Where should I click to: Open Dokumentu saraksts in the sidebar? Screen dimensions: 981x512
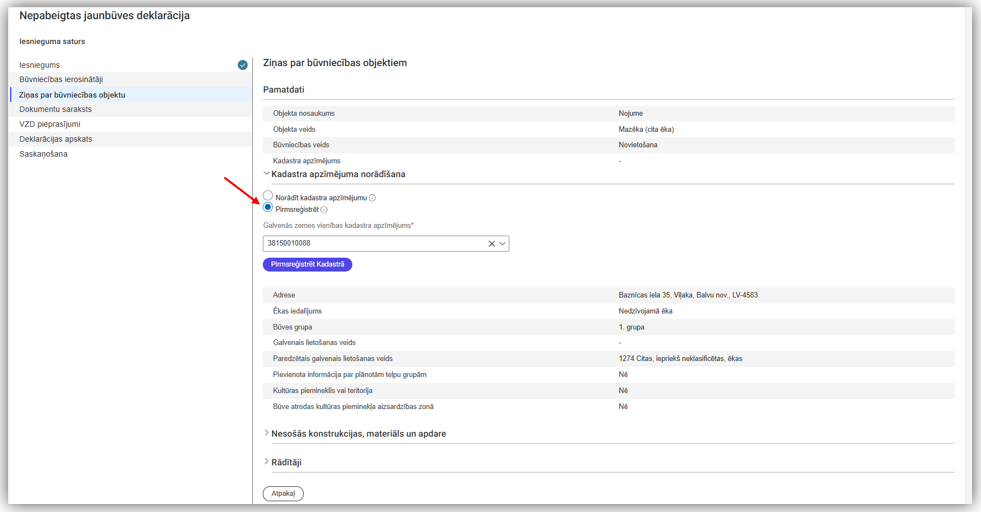(x=55, y=109)
